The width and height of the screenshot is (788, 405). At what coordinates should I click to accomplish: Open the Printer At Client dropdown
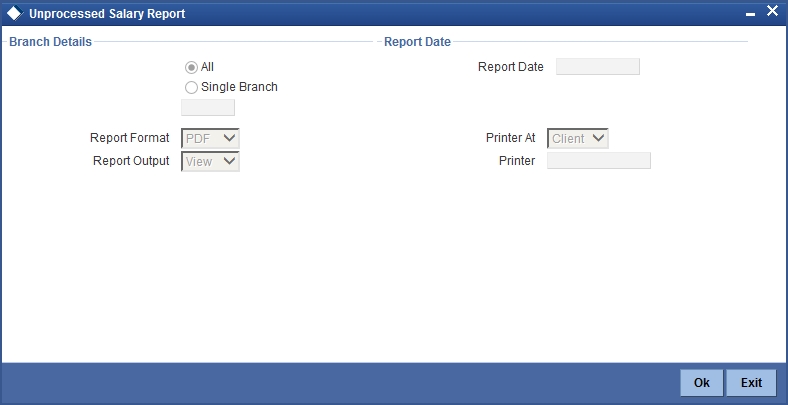pos(577,138)
